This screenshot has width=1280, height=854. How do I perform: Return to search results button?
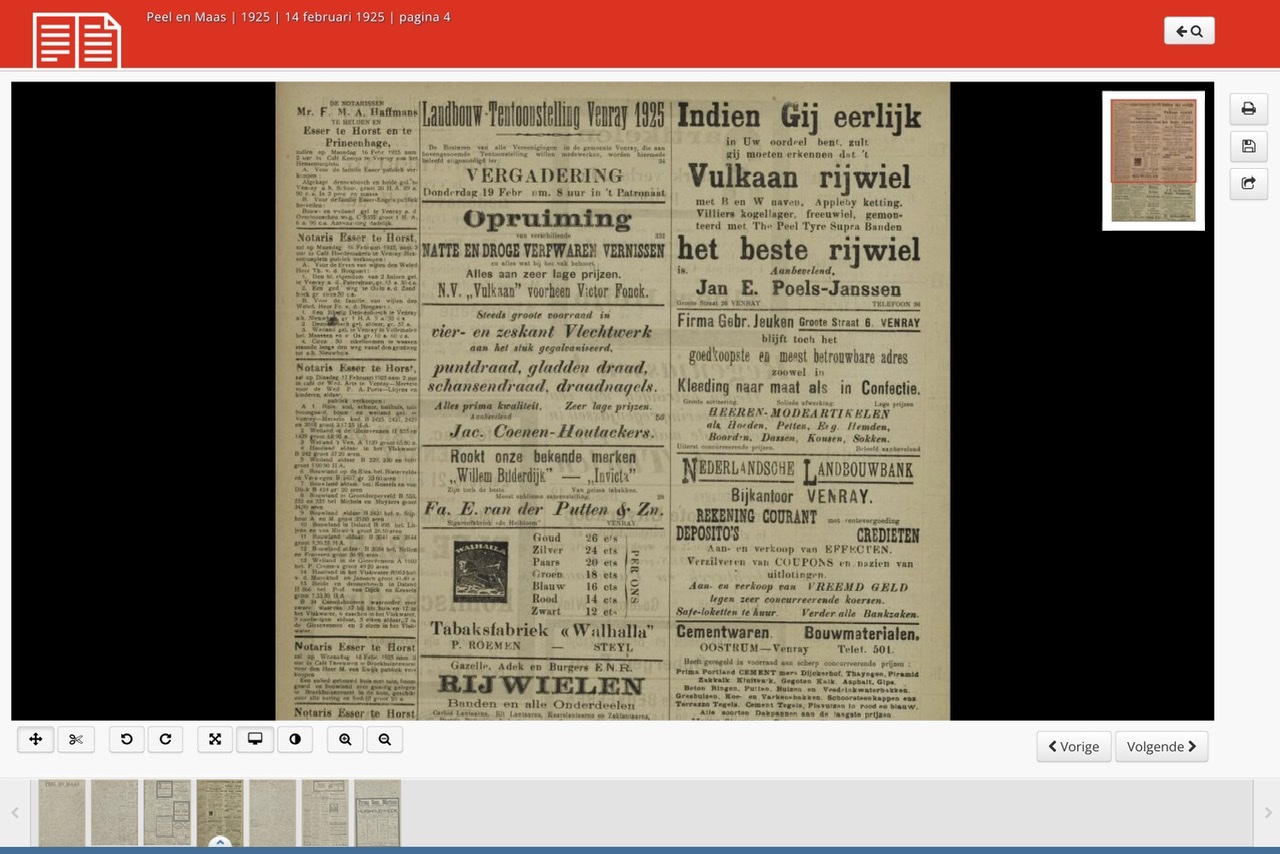pyautogui.click(x=1189, y=31)
